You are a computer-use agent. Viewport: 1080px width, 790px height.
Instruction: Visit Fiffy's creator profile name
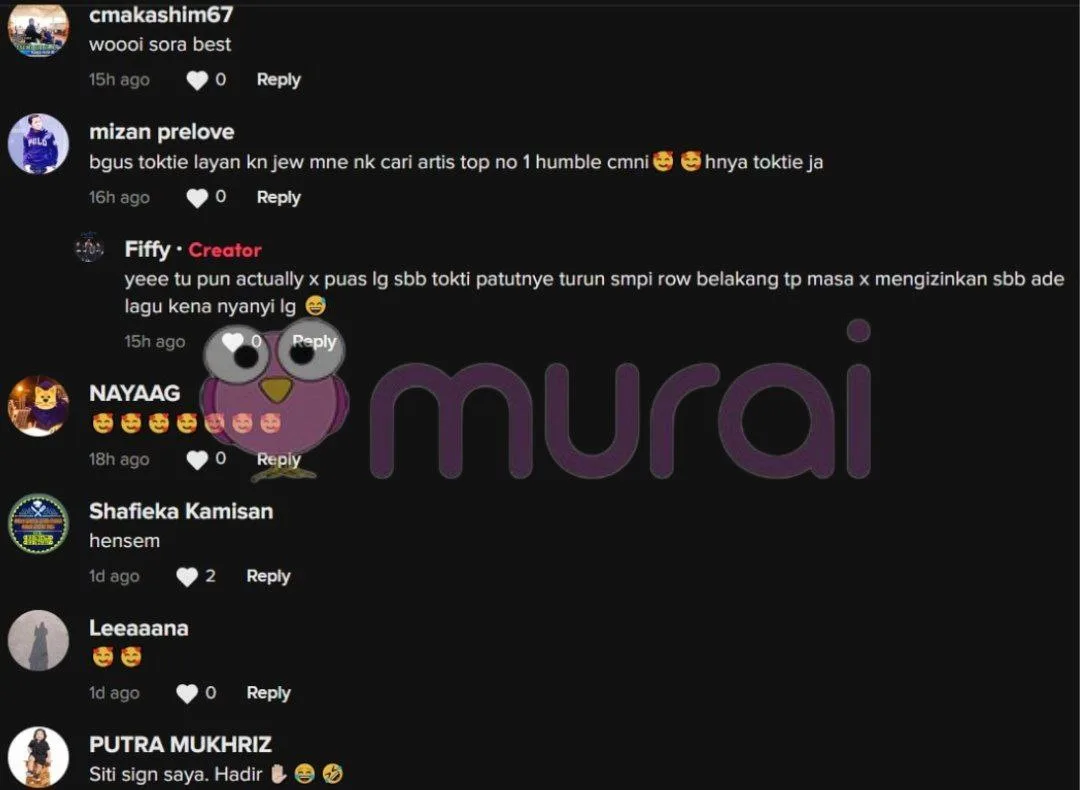tap(147, 249)
